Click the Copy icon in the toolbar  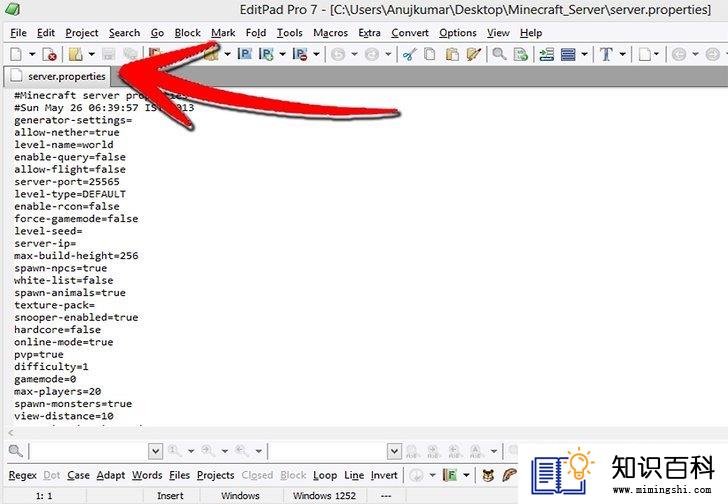coord(430,54)
